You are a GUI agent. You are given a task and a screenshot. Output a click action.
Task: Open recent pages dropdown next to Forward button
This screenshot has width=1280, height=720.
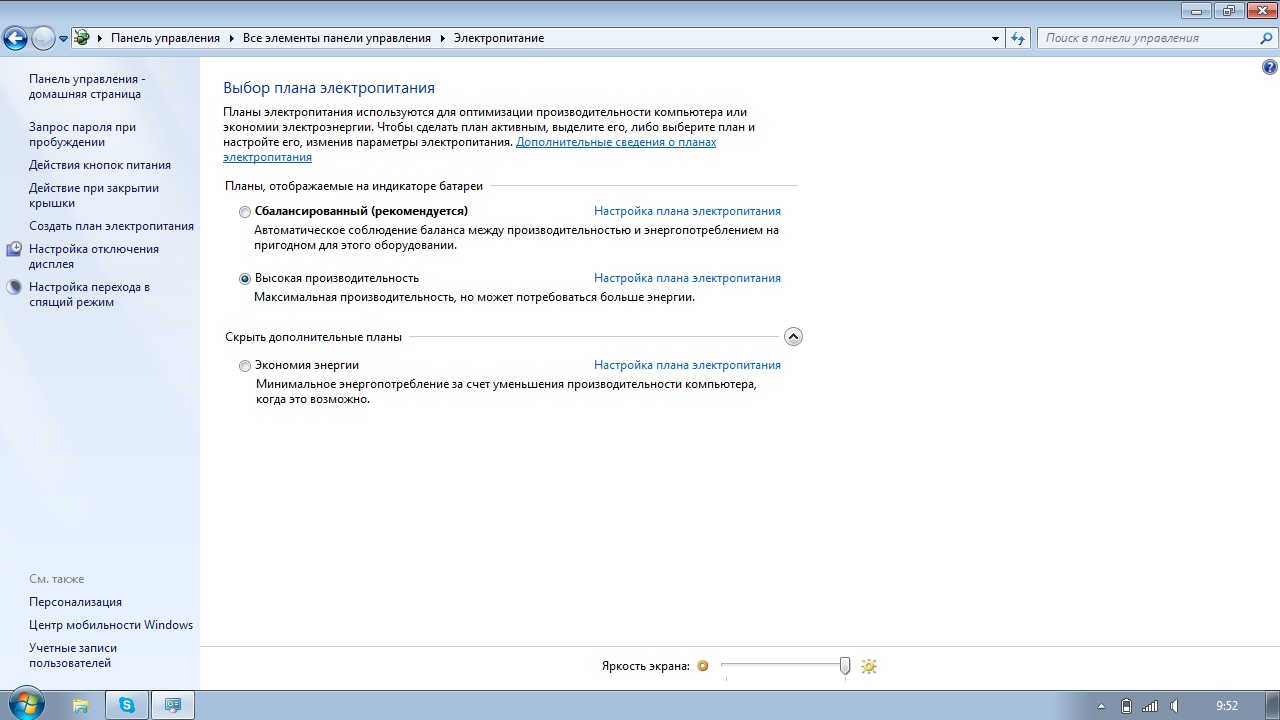tap(64, 39)
